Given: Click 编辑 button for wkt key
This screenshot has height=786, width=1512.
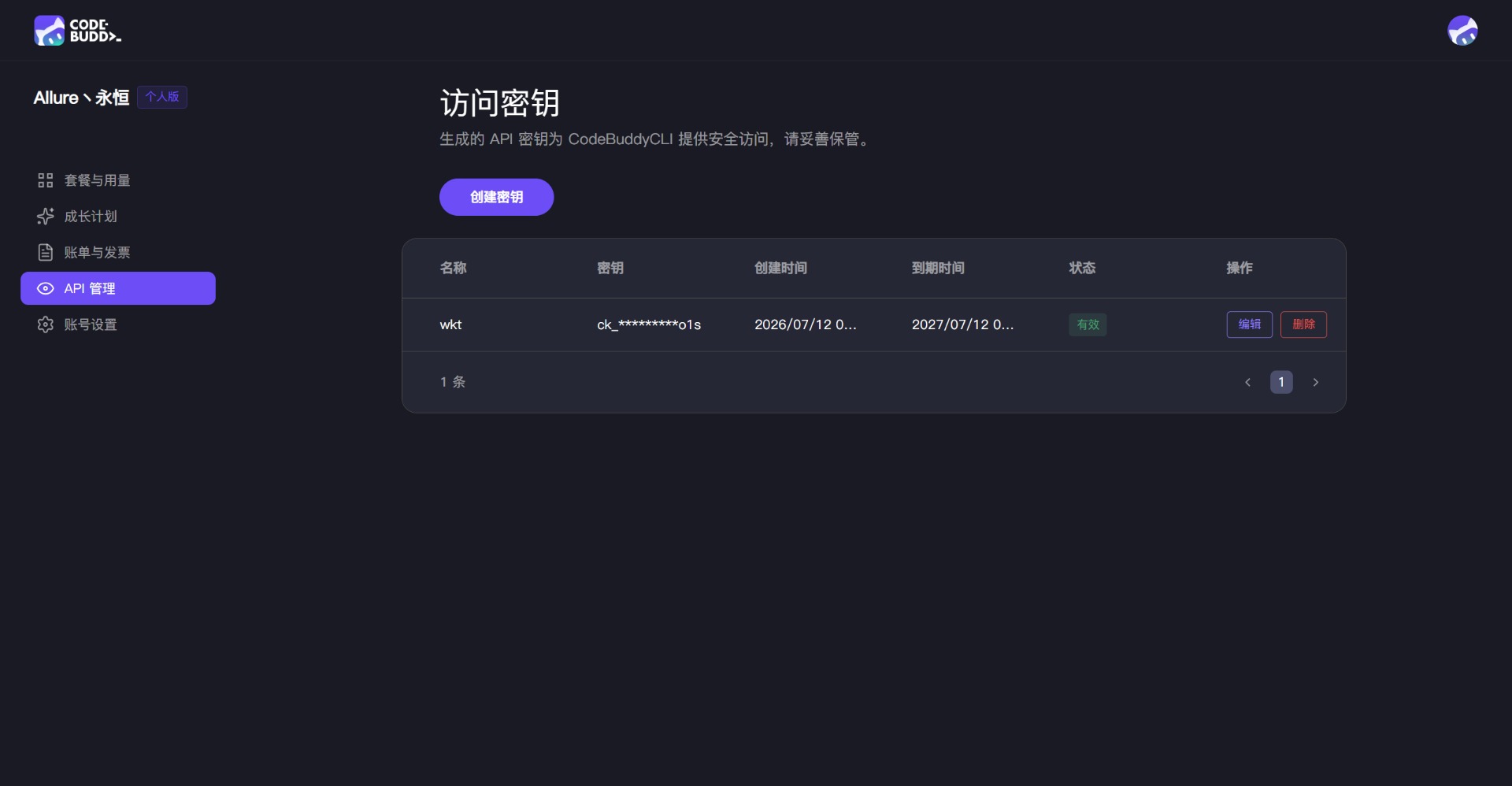Looking at the screenshot, I should coord(1249,324).
